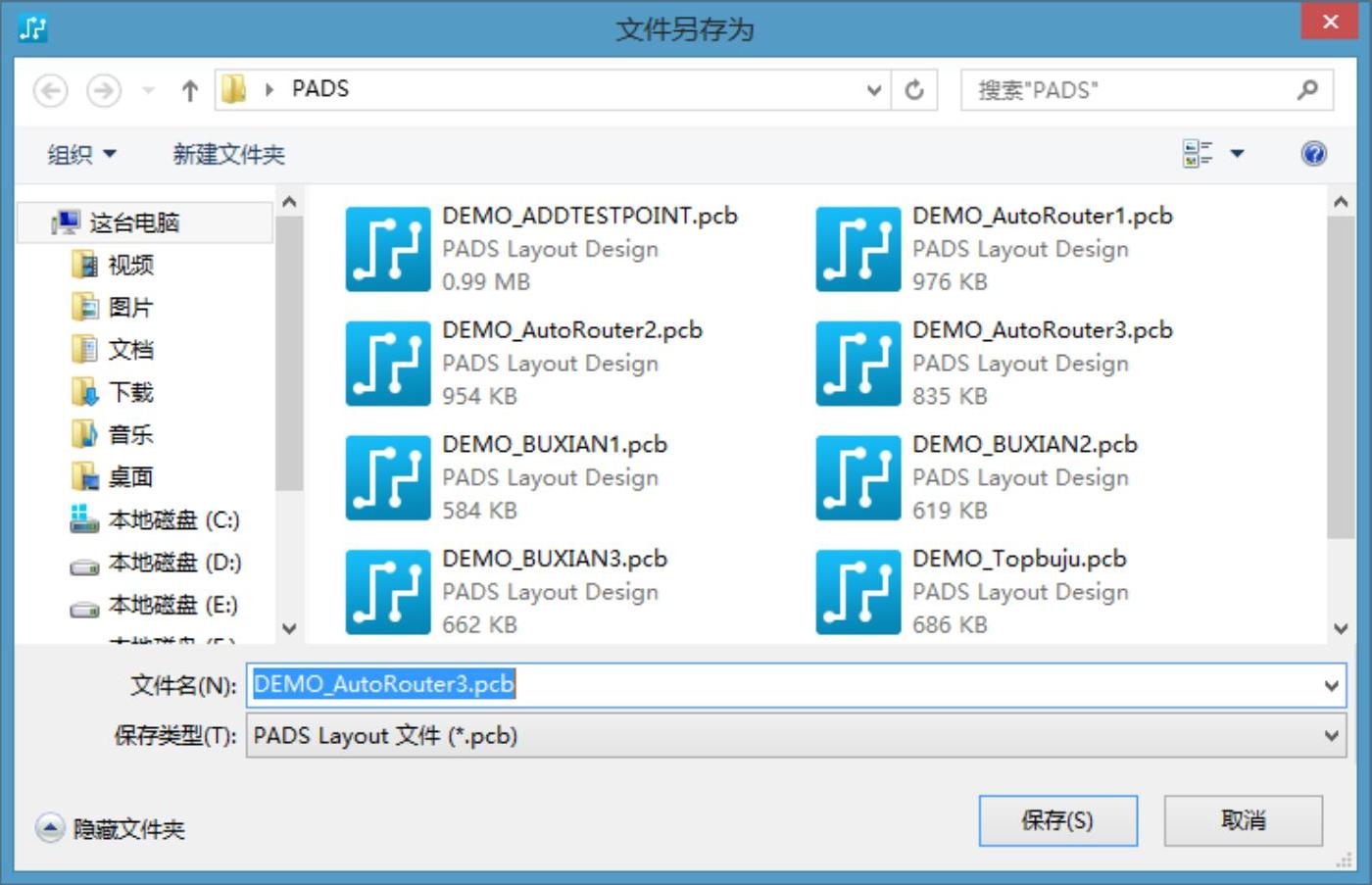Click the 文件名 input field
Image resolution: width=1372 pixels, height=885 pixels.
[x=796, y=685]
